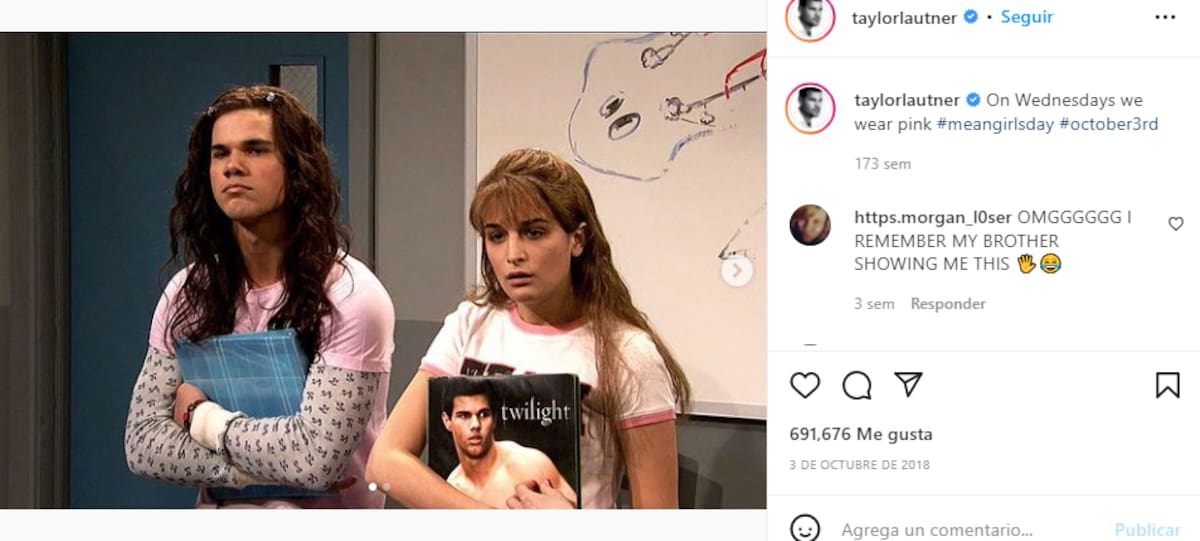Screen dimensions: 1200x541
Task: Open https.morgan_l0ser username link
Action: coord(933,217)
